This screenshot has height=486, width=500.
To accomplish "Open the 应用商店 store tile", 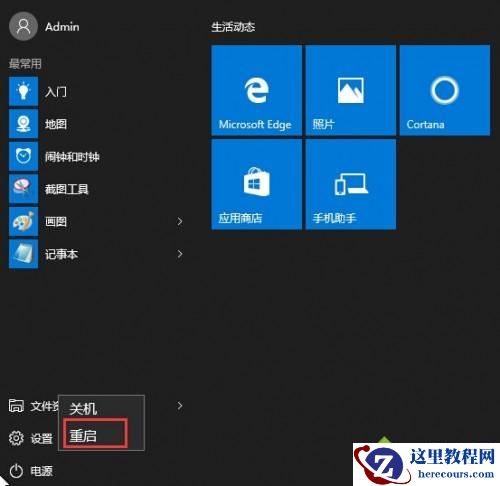I will coord(256,184).
